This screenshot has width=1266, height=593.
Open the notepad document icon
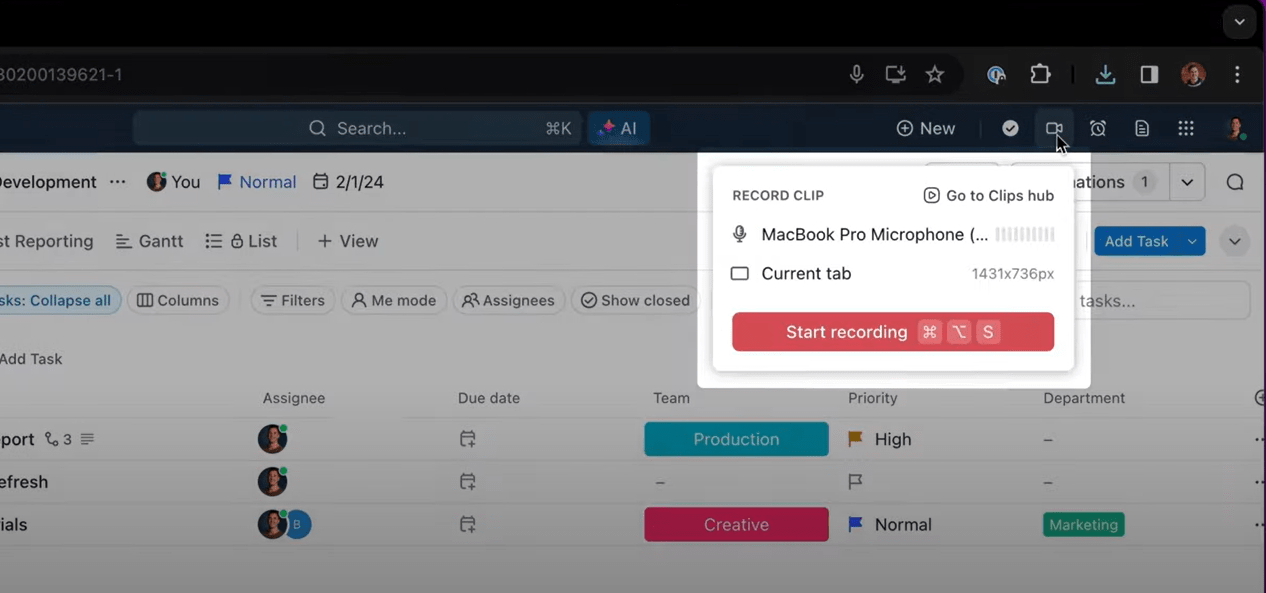[1142, 128]
